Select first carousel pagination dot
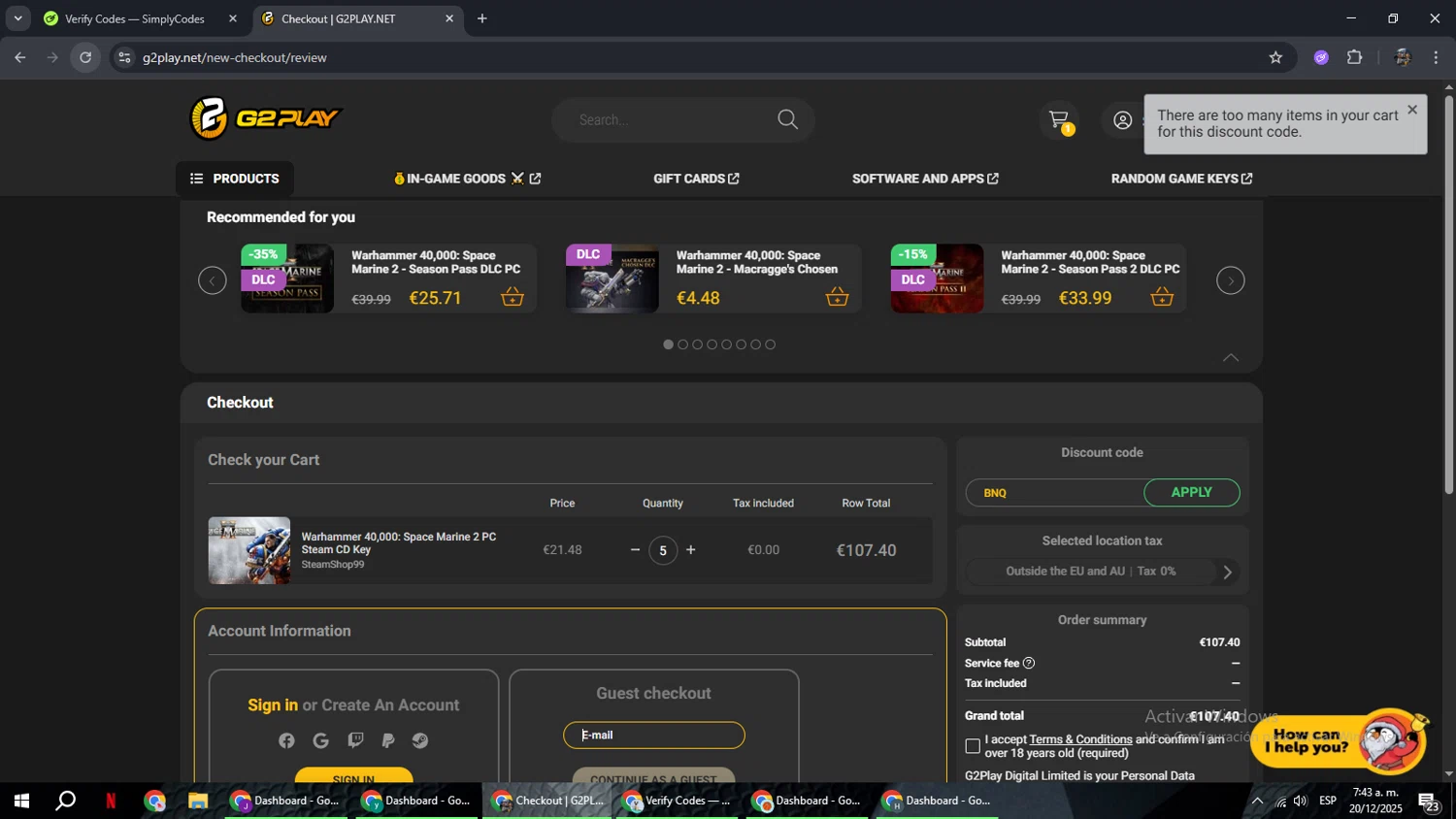The height and width of the screenshot is (819, 1456). tap(668, 344)
